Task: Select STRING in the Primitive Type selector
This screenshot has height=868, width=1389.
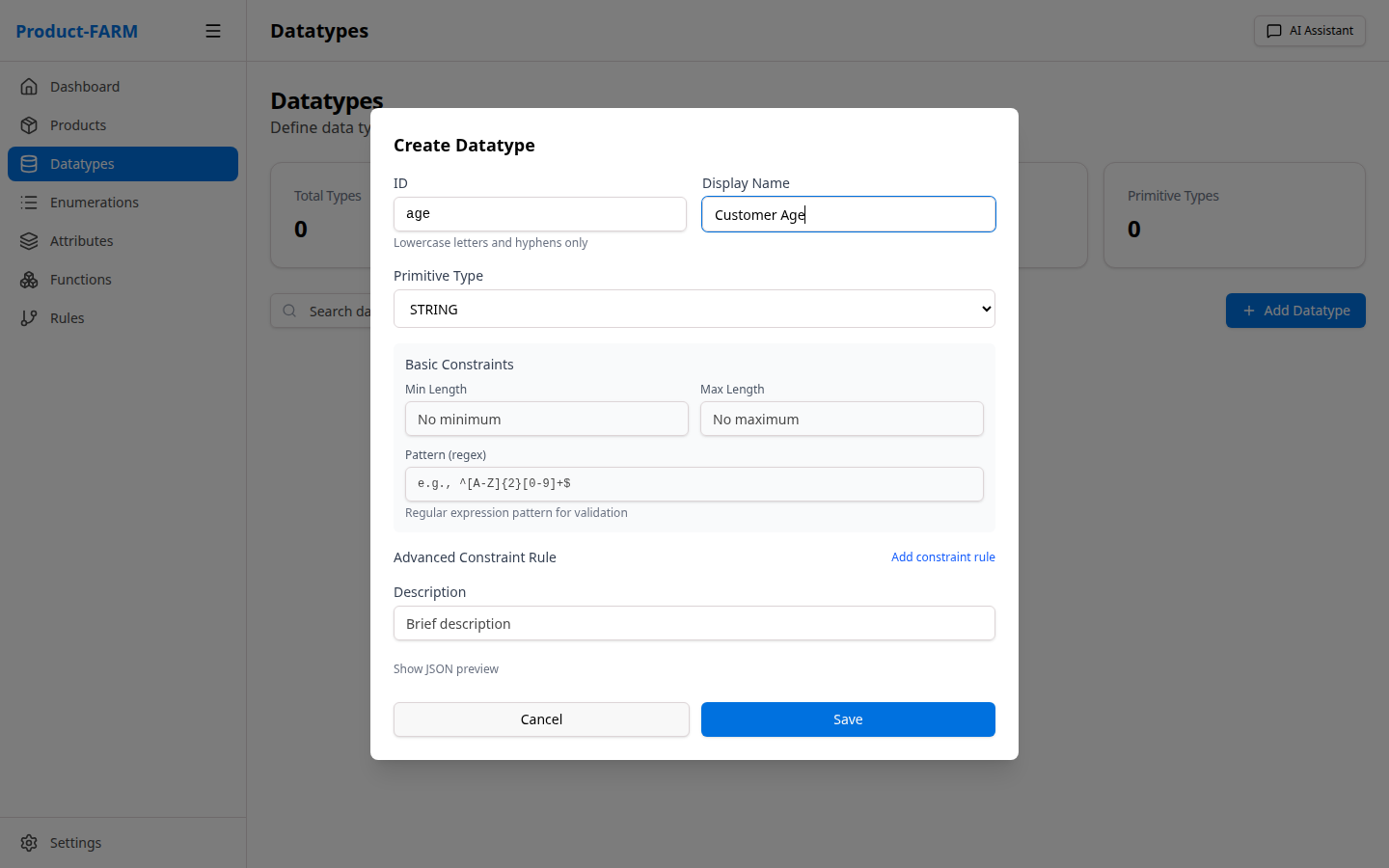Action: pyautogui.click(x=694, y=309)
